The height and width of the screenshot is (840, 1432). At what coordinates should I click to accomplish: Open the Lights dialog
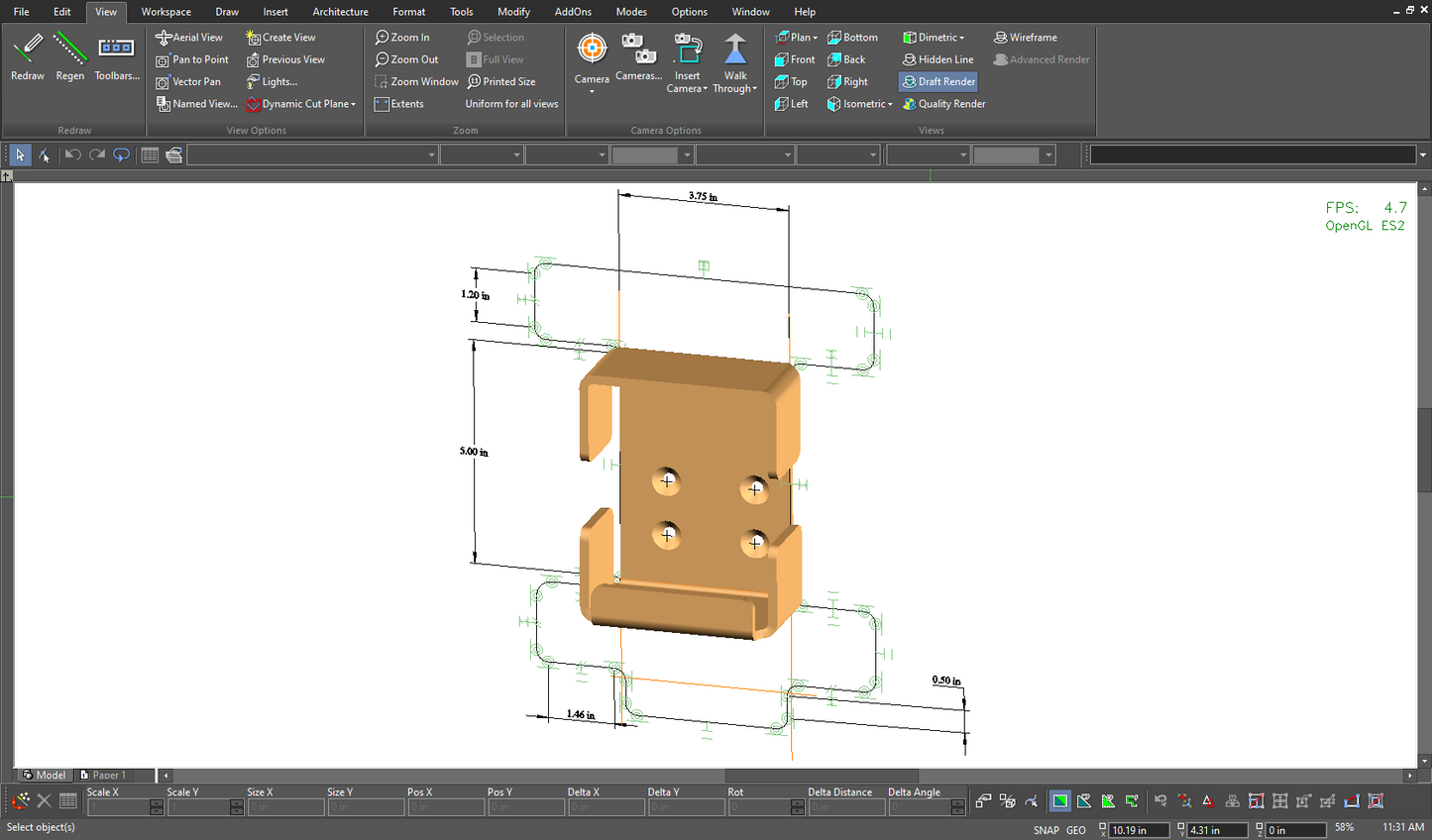[x=275, y=81]
